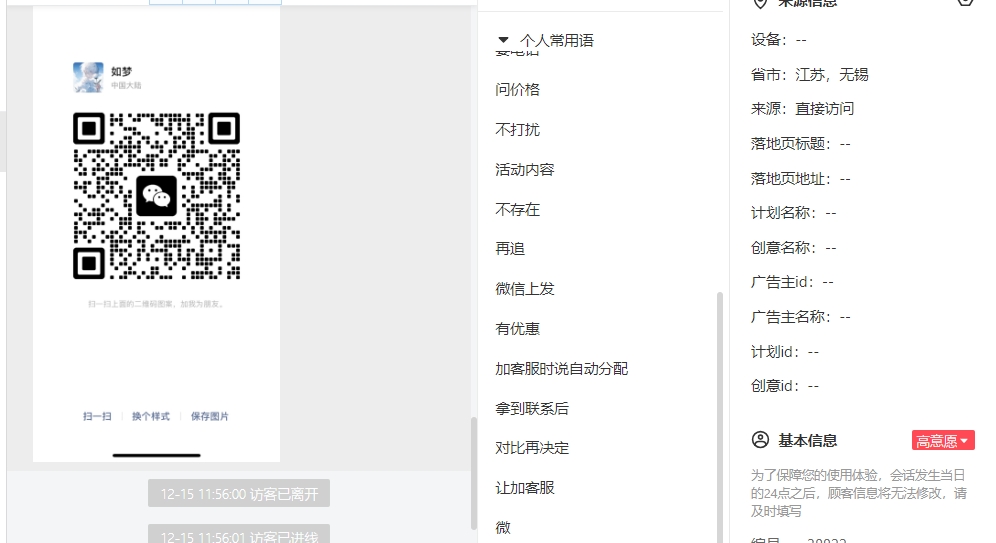Click the 广告主名称 field
The image size is (996, 543).
800,317
